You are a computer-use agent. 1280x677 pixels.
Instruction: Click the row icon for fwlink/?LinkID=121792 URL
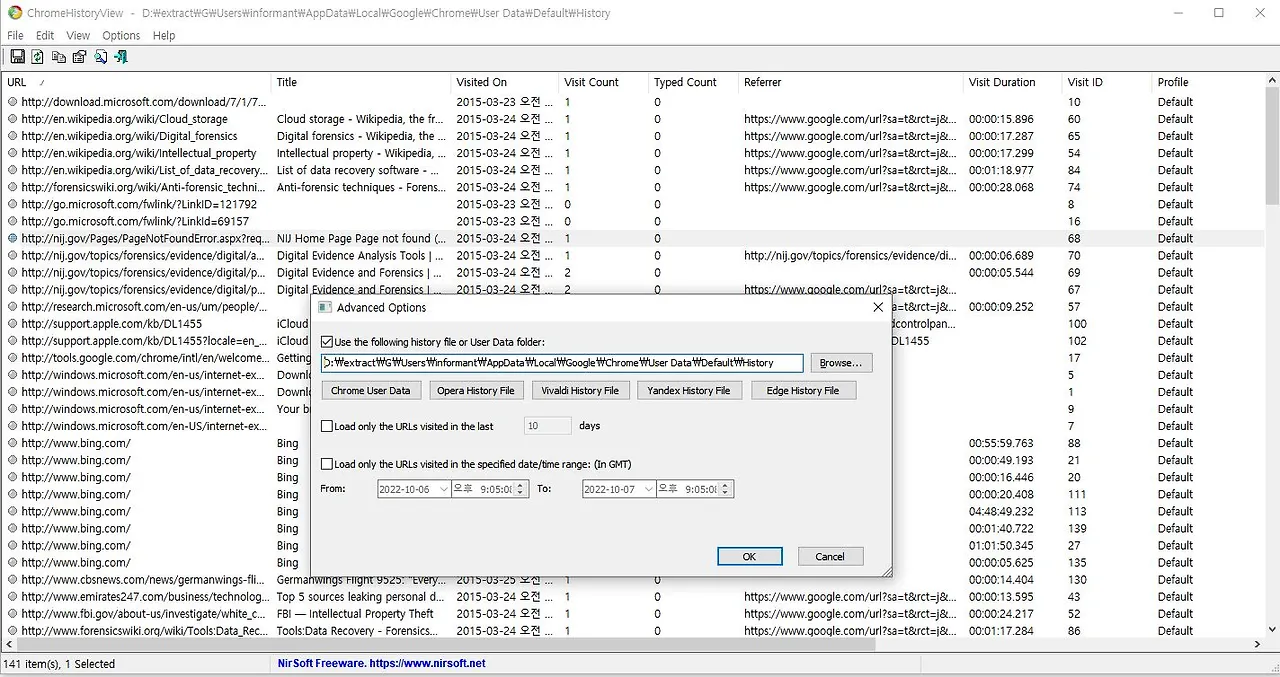13,204
